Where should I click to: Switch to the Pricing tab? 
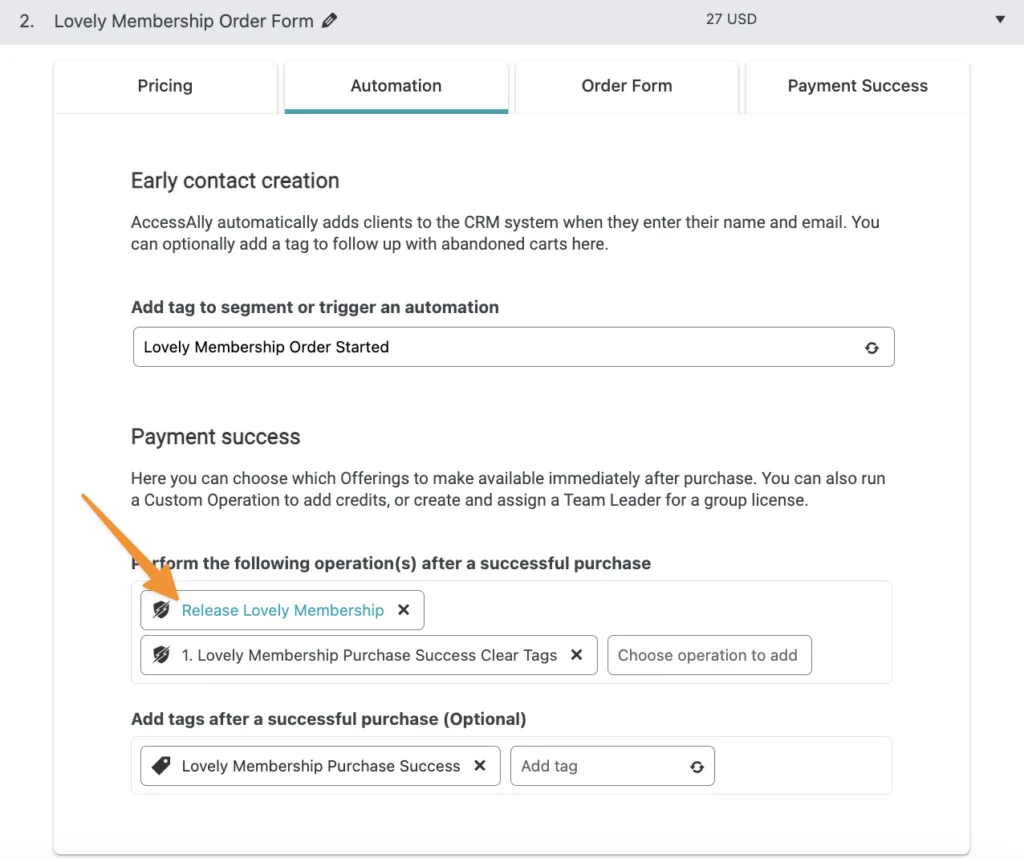click(x=165, y=86)
